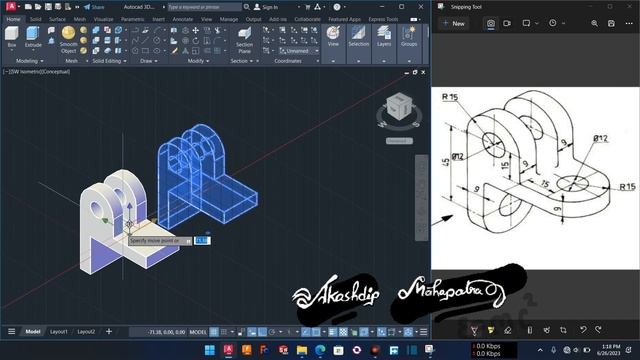Viewport: 640px width, 360px height.
Task: Click the Help question mark icon
Action: point(337,7)
